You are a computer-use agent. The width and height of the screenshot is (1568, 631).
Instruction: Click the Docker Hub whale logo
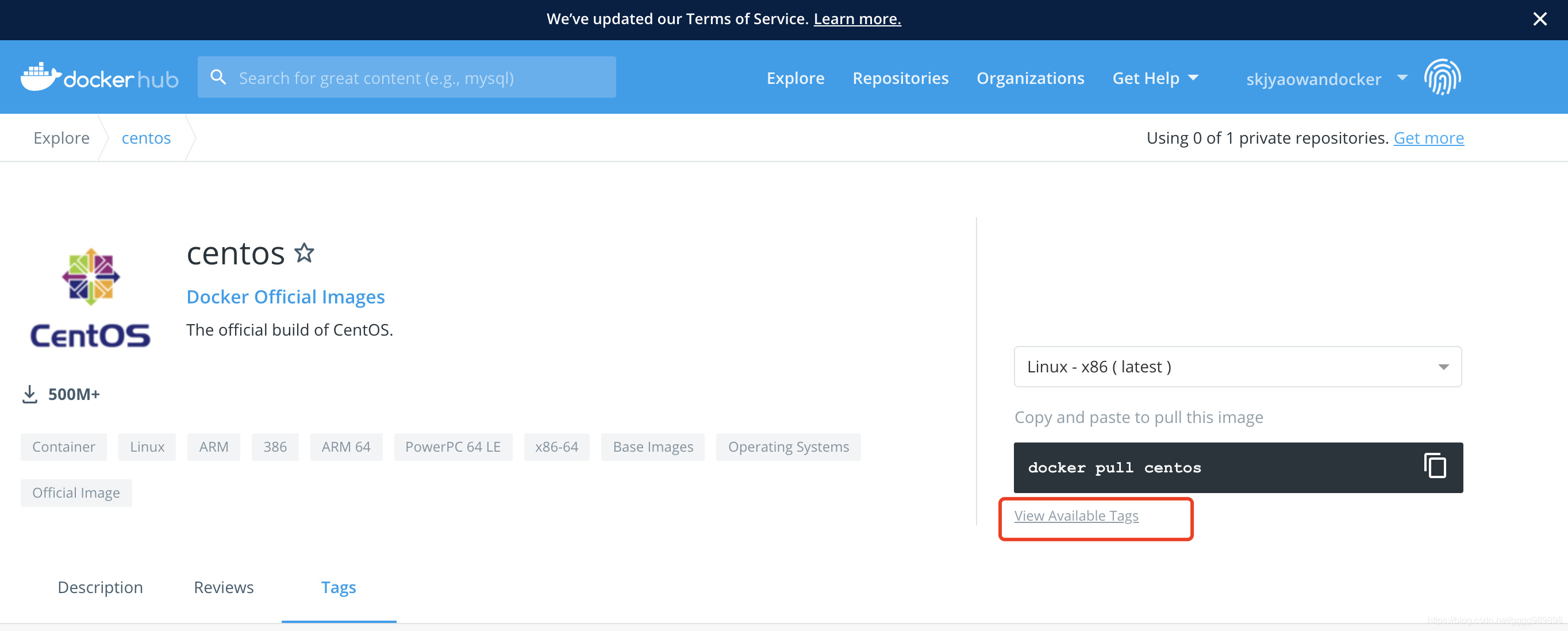99,77
